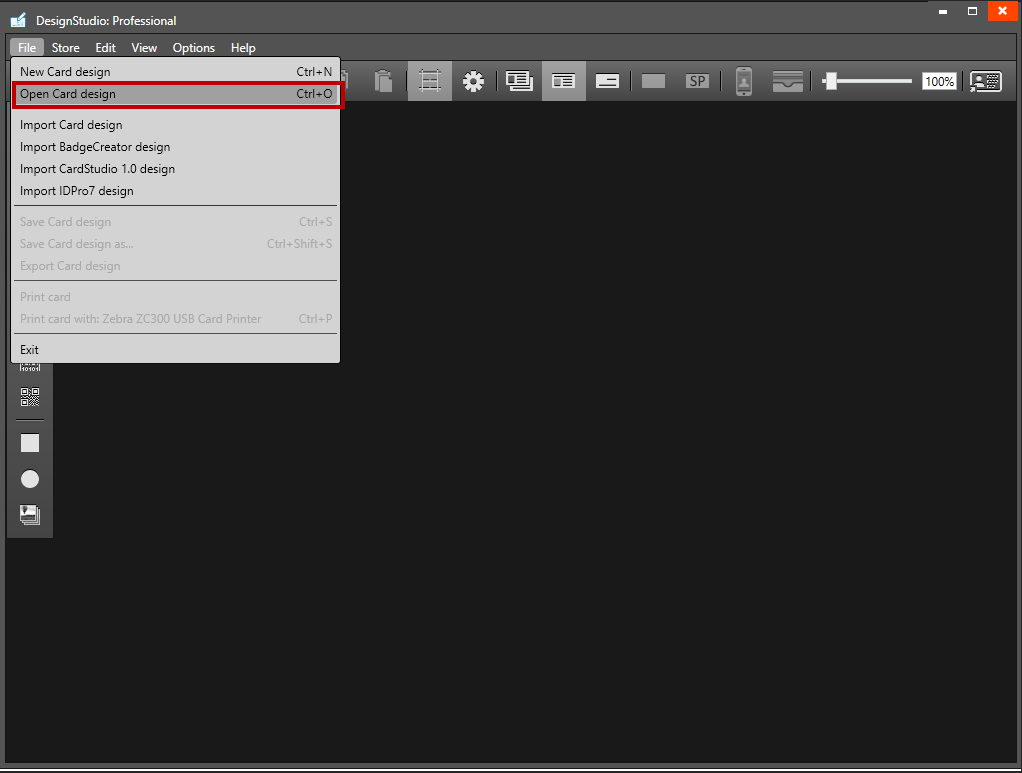
Task: Open the print card dialog icon on far right
Action: pyautogui.click(x=985, y=82)
